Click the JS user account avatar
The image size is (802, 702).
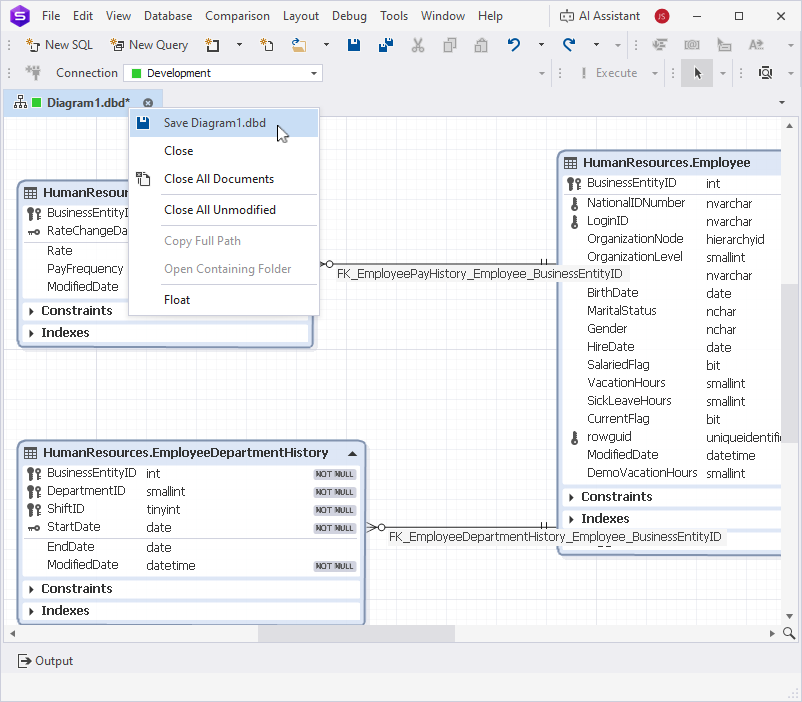coord(662,16)
